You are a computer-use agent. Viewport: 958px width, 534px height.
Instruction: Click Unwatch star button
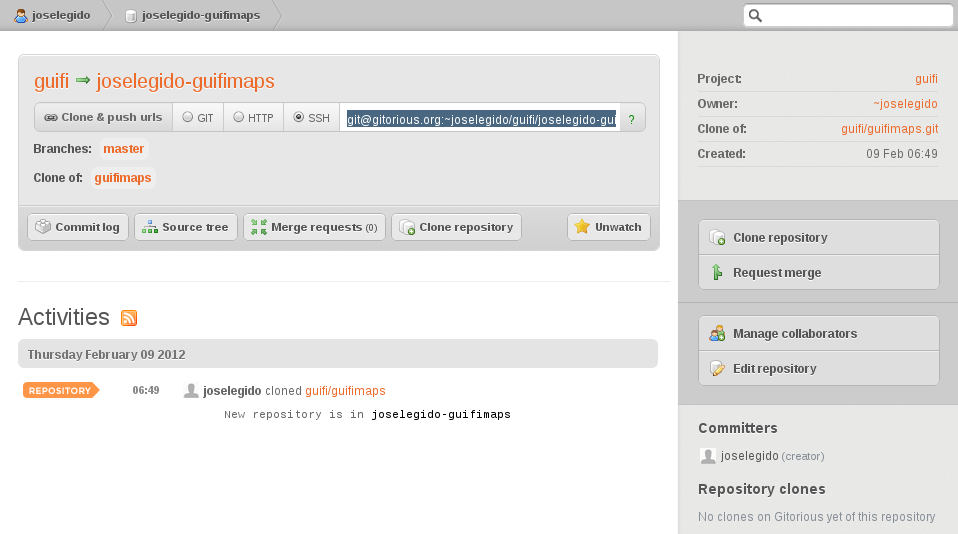click(x=608, y=227)
